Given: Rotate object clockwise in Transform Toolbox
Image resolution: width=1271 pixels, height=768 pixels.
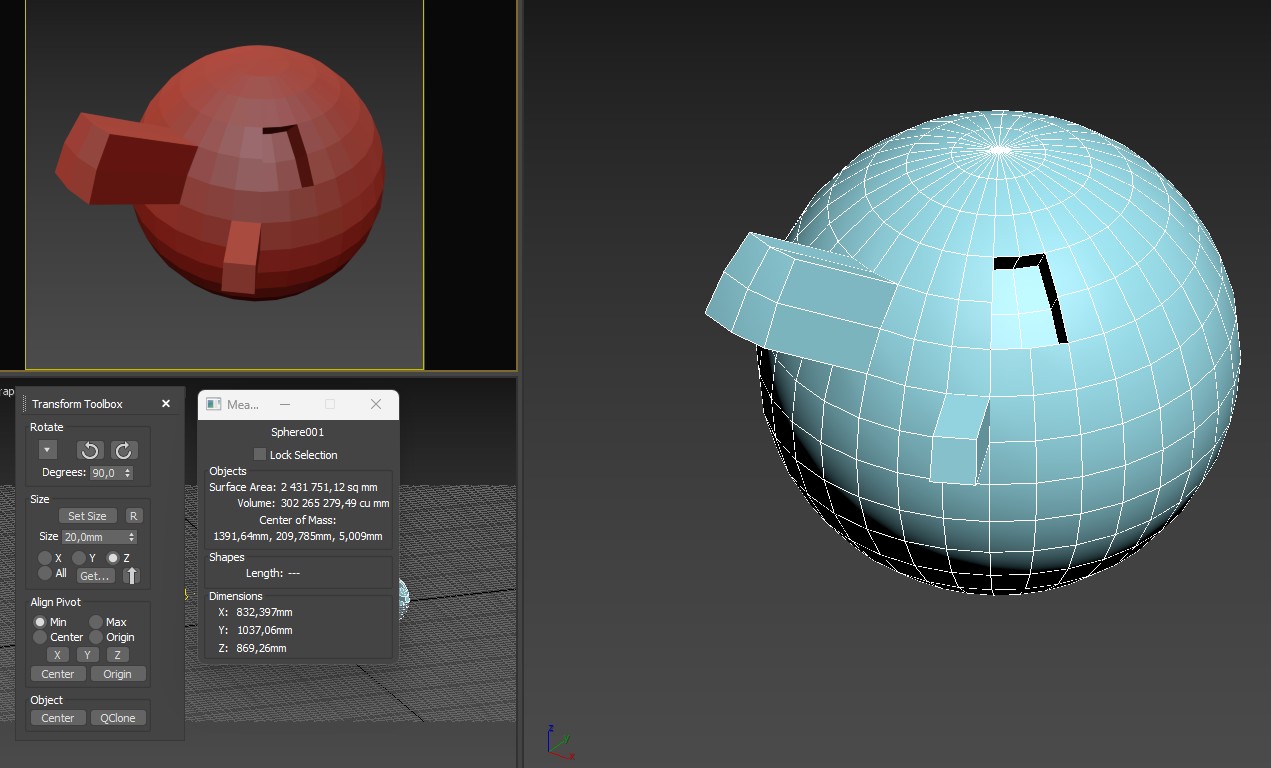Looking at the screenshot, I should pyautogui.click(x=124, y=450).
